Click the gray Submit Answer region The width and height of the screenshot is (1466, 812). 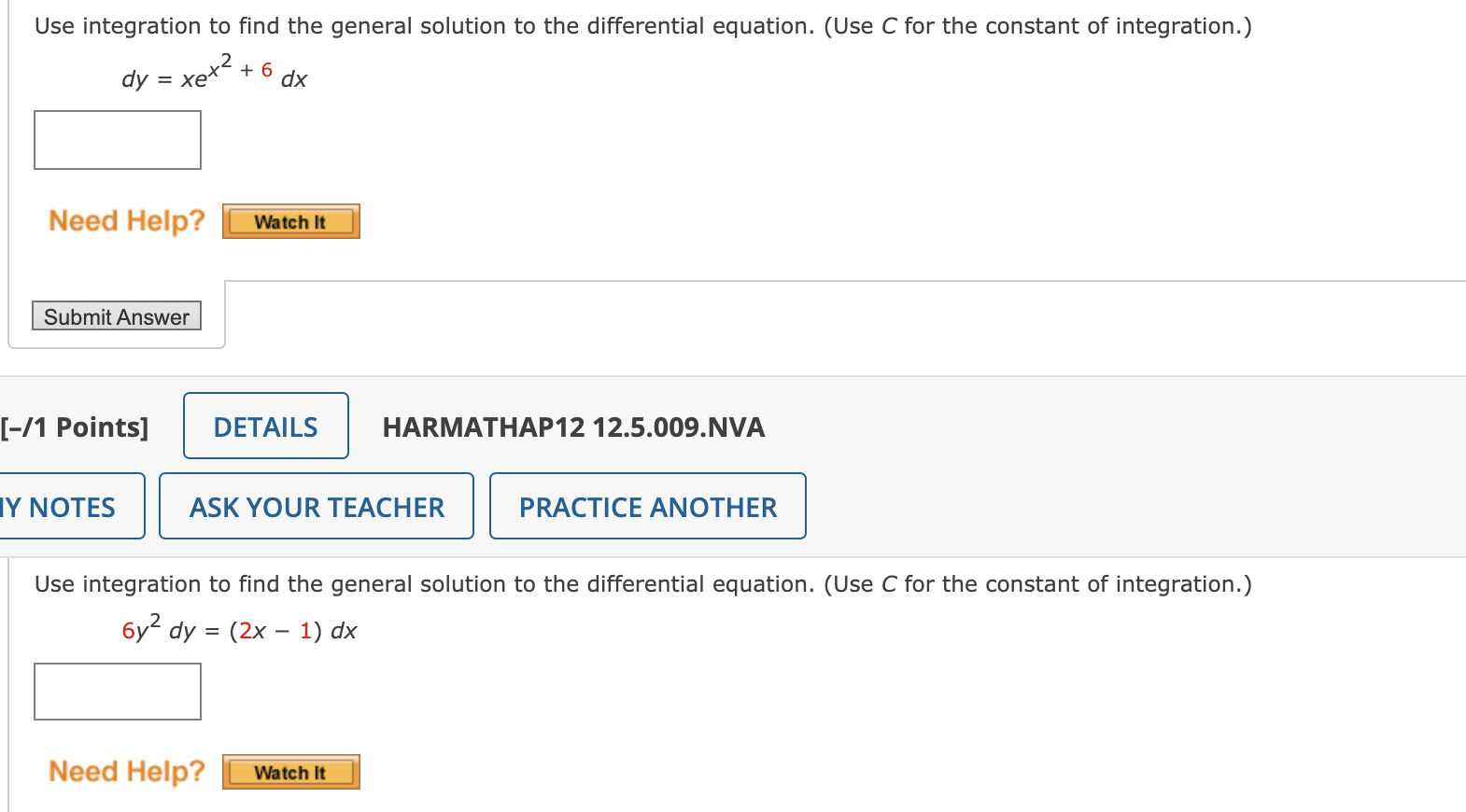click(x=116, y=316)
